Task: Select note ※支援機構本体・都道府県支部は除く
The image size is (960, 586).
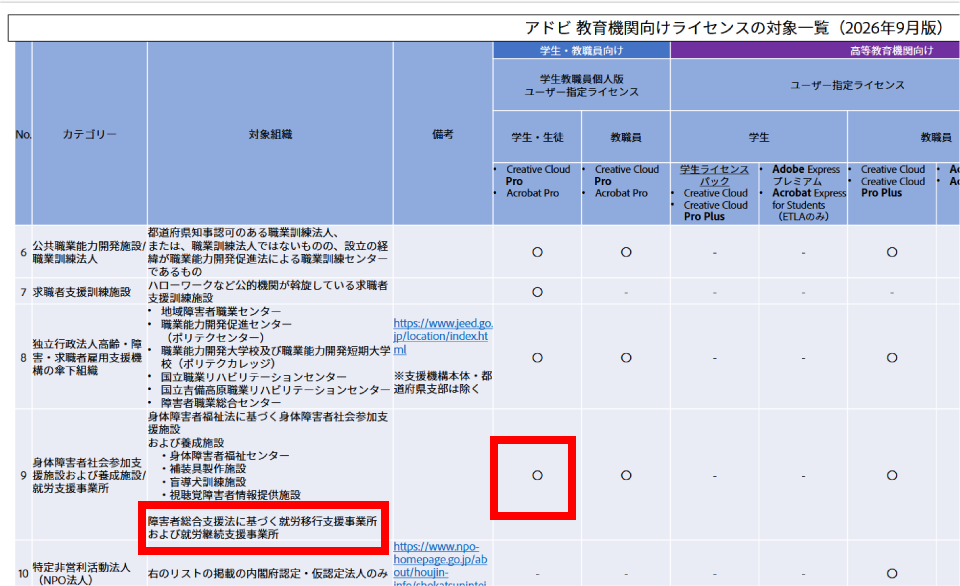Action: [443, 382]
